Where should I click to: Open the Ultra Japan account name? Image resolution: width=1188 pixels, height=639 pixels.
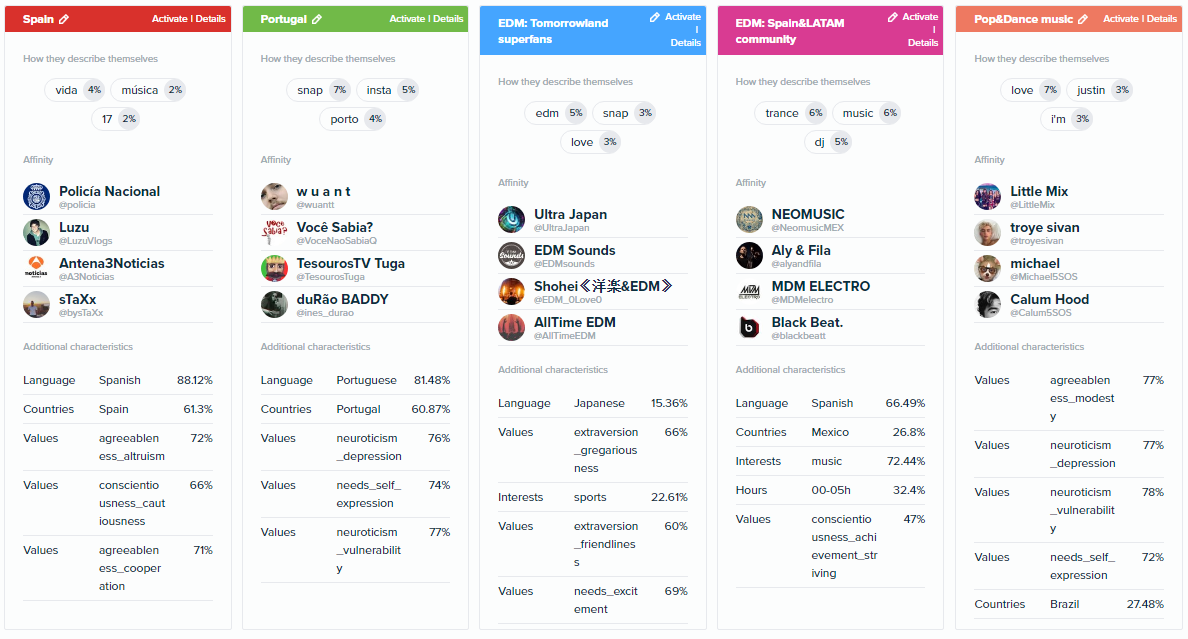pos(571,215)
